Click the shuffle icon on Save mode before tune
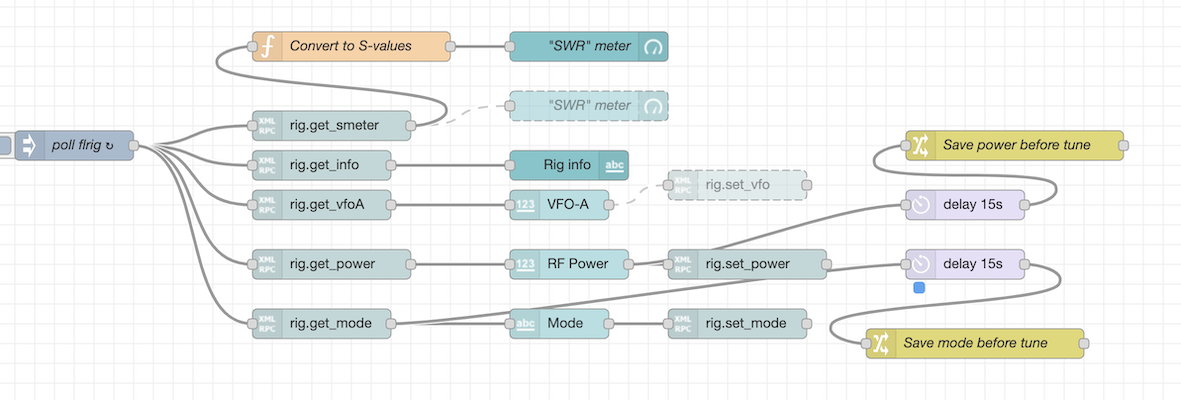Viewport: 1181px width, 400px height. click(880, 343)
